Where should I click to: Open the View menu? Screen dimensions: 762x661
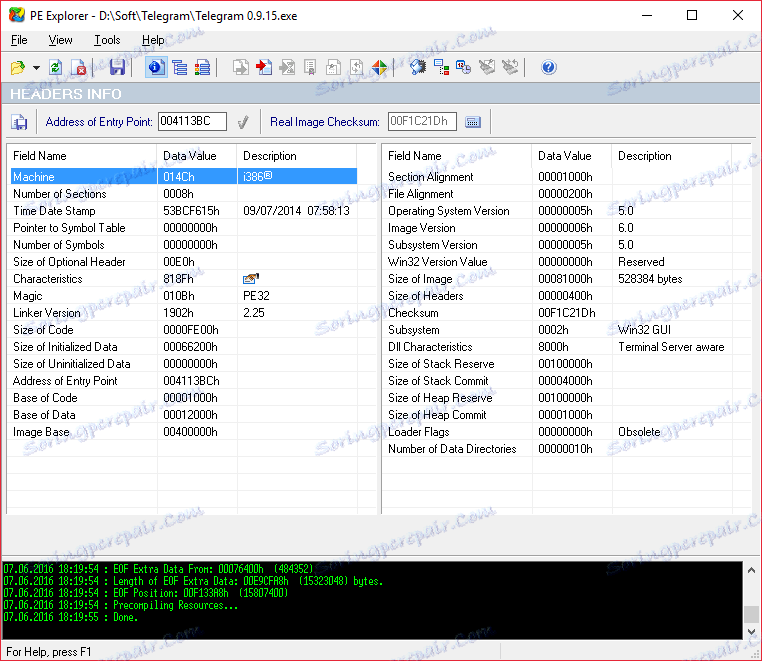pos(60,40)
